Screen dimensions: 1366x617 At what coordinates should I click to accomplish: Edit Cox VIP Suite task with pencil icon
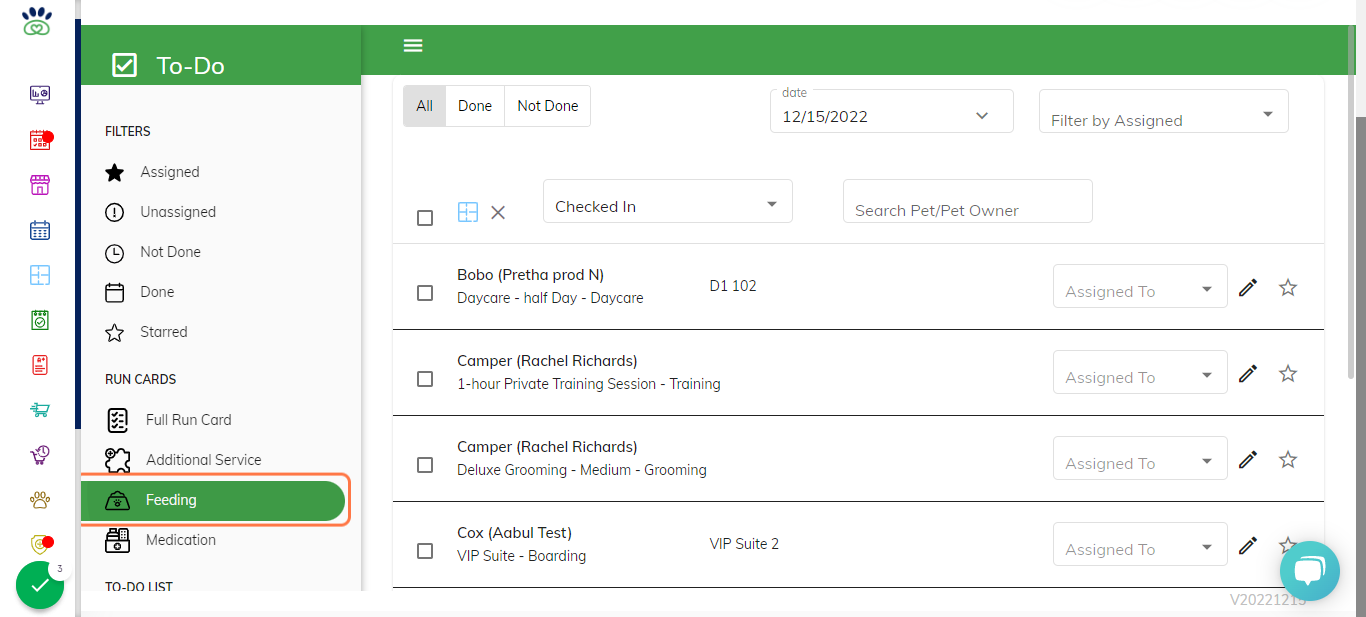[x=1248, y=546]
